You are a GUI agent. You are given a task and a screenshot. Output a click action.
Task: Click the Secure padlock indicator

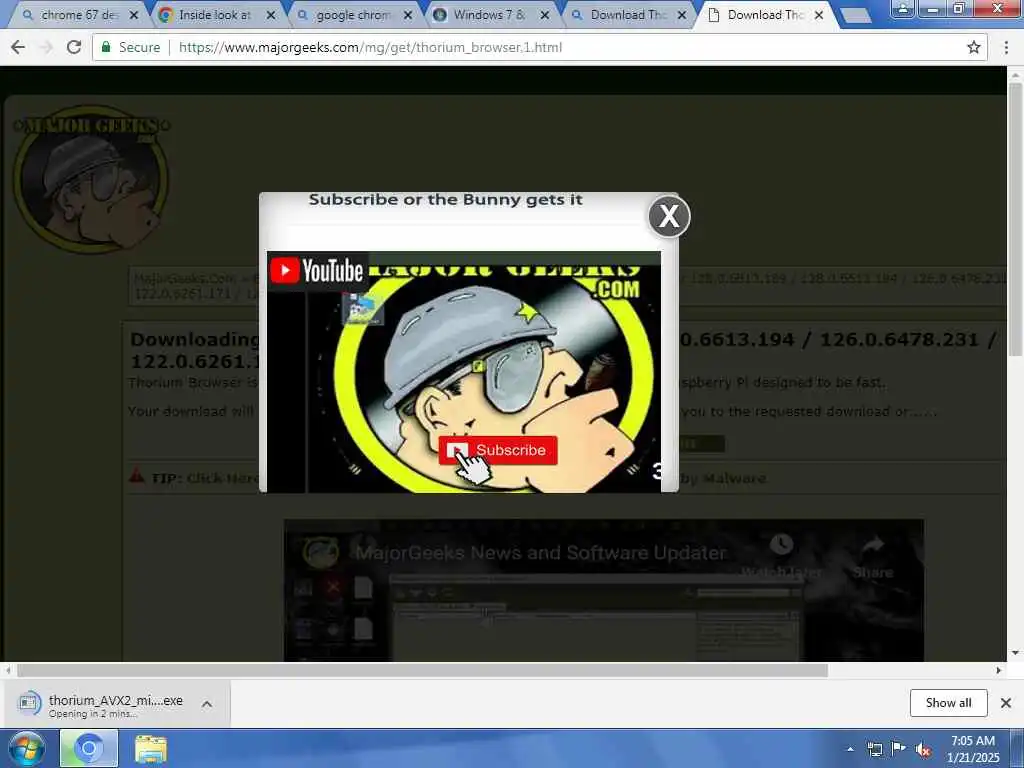coord(131,47)
